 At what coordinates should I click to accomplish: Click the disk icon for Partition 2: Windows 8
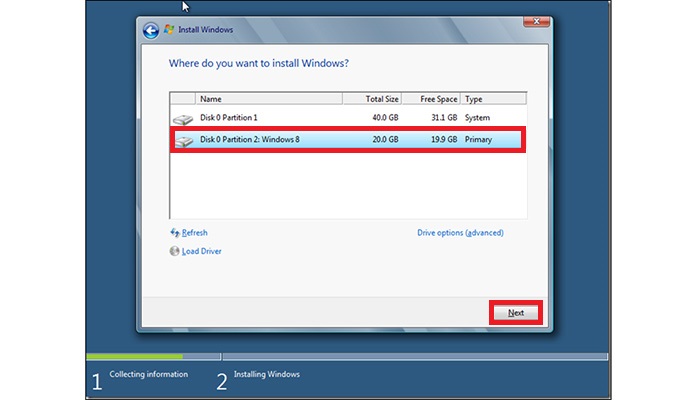coord(182,142)
